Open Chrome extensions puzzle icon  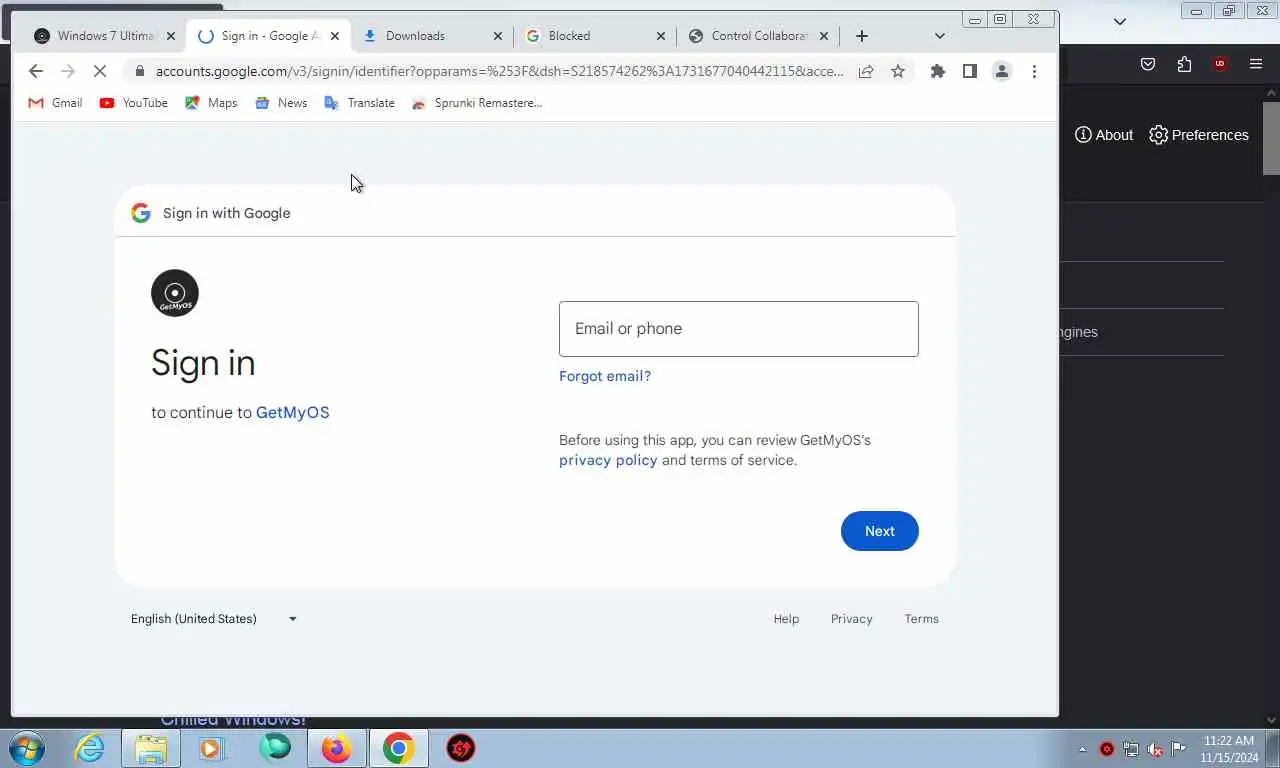point(937,71)
